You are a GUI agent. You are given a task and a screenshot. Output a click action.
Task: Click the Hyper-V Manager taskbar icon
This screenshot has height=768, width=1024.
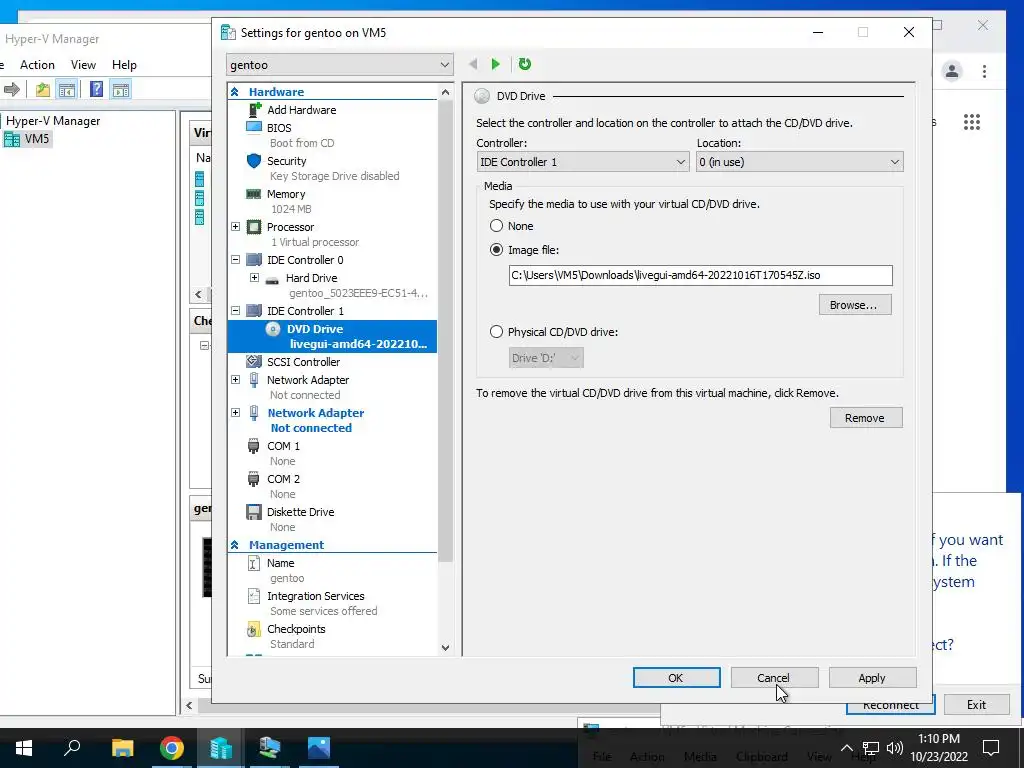pyautogui.click(x=221, y=748)
